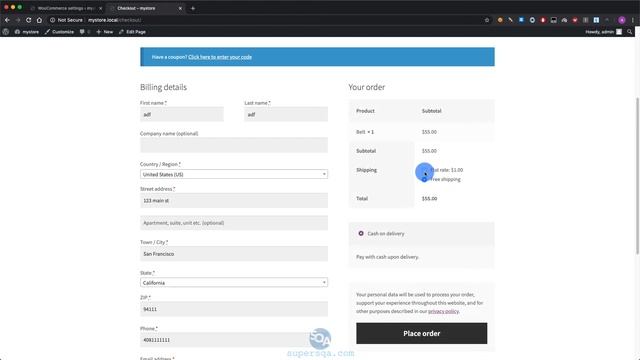Click the admin user avatar beside Howdy, admin
Image resolution: width=640 pixels, height=360 pixels.
[619, 32]
